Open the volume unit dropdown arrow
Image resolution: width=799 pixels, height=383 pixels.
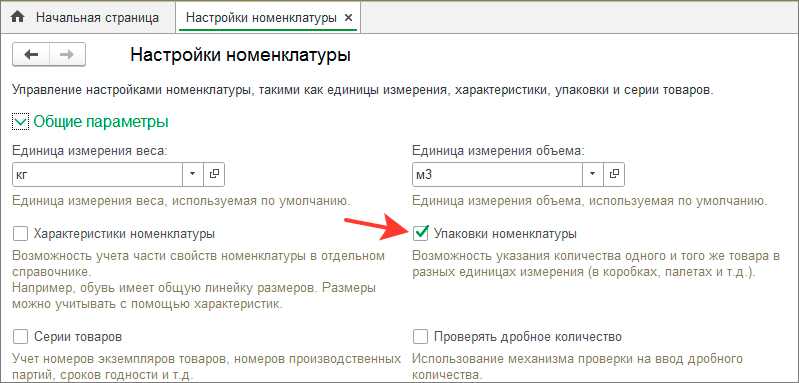[593, 174]
